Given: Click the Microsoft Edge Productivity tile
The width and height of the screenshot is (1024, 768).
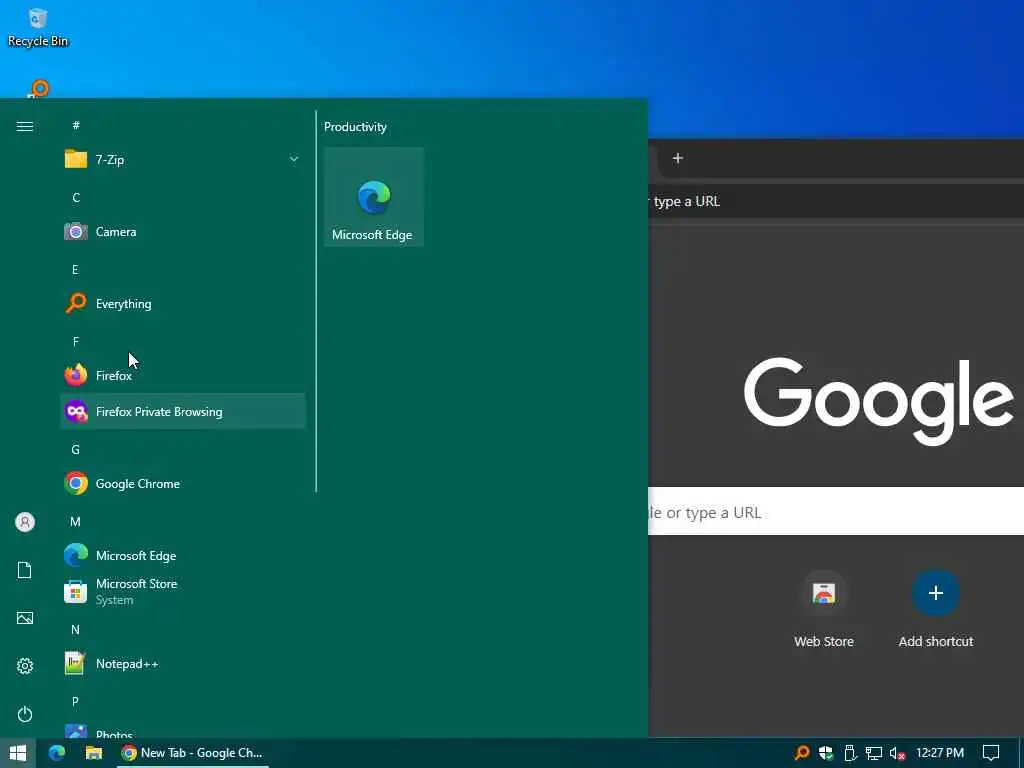Looking at the screenshot, I should point(374,197).
